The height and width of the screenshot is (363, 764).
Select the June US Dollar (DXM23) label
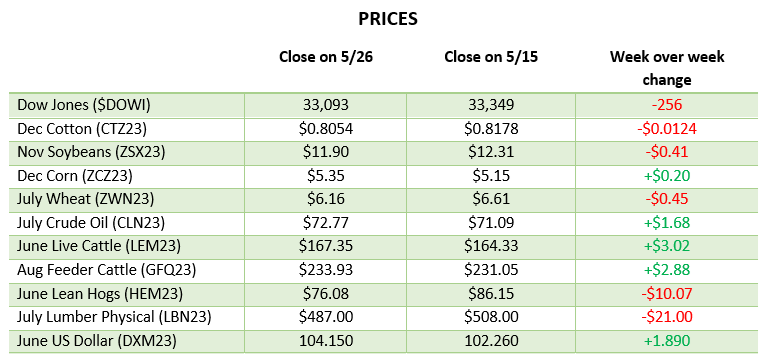click(x=96, y=340)
